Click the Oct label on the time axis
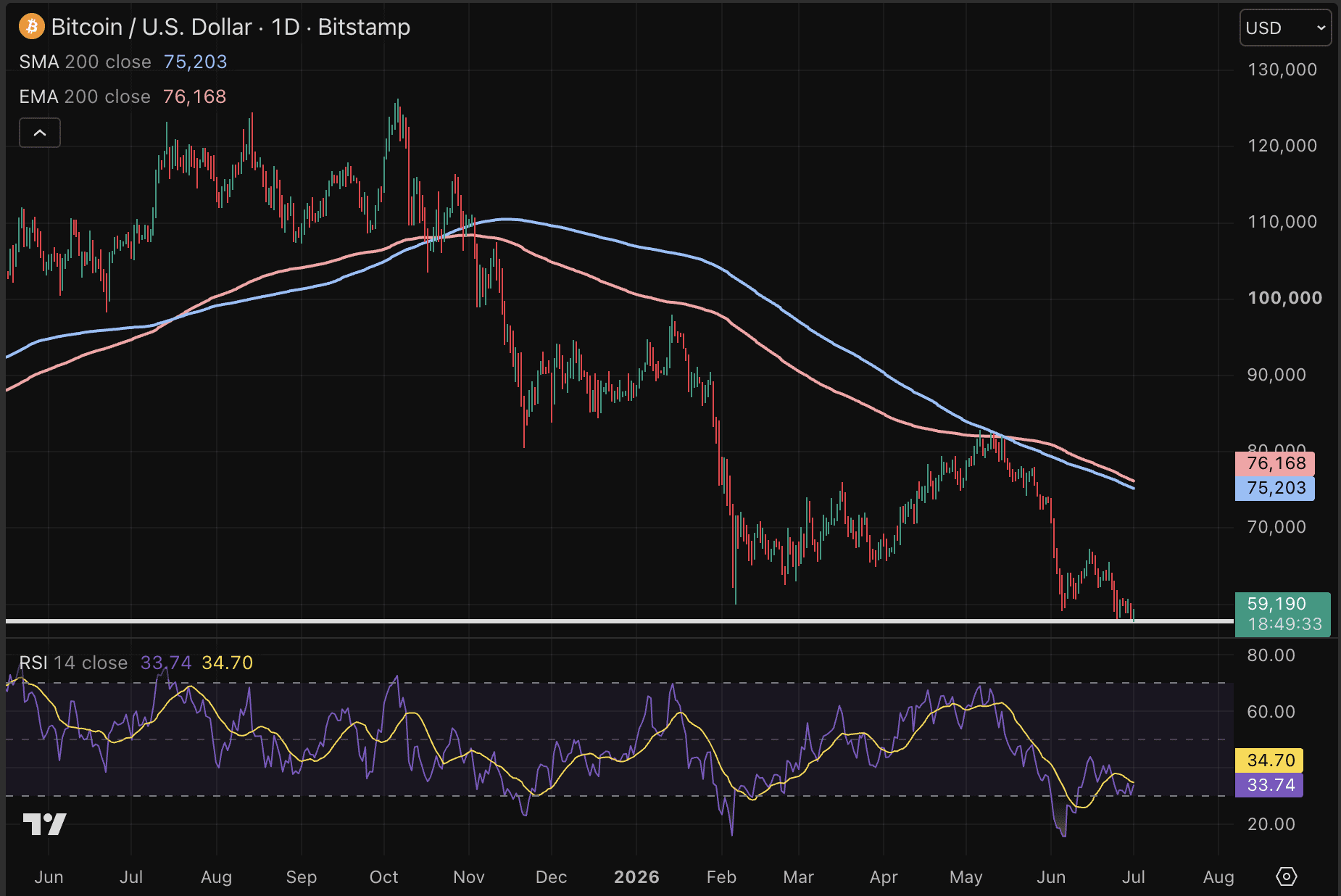1341x896 pixels. pos(384,877)
